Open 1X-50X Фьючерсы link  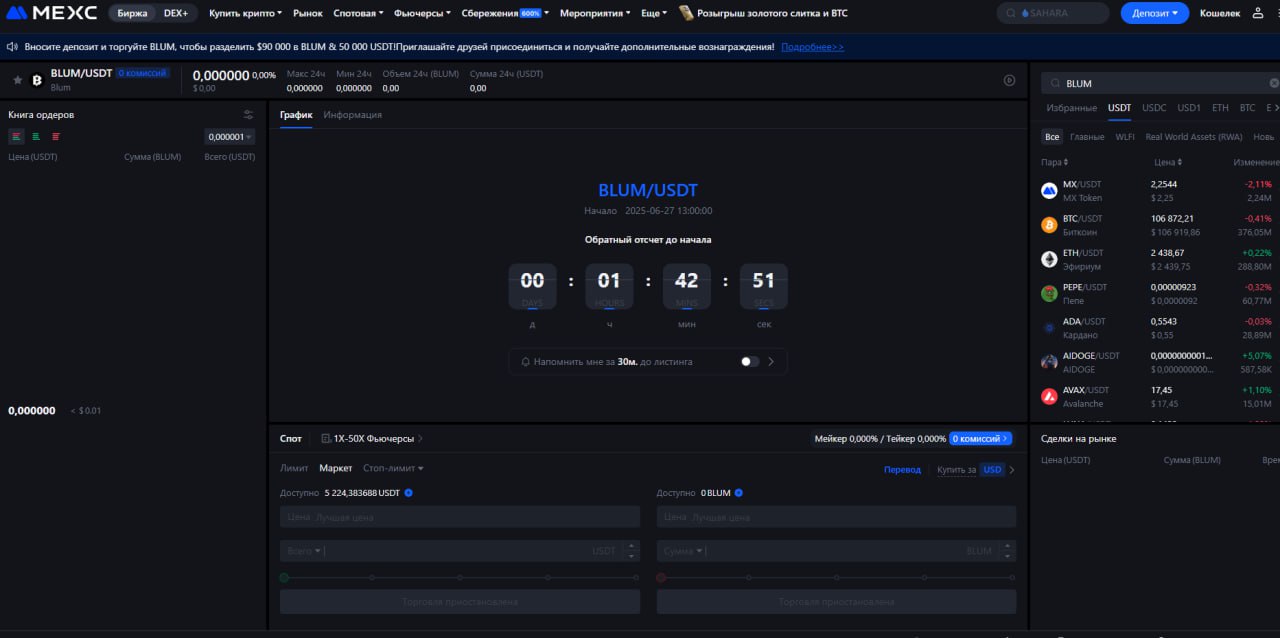pyautogui.click(x=373, y=438)
